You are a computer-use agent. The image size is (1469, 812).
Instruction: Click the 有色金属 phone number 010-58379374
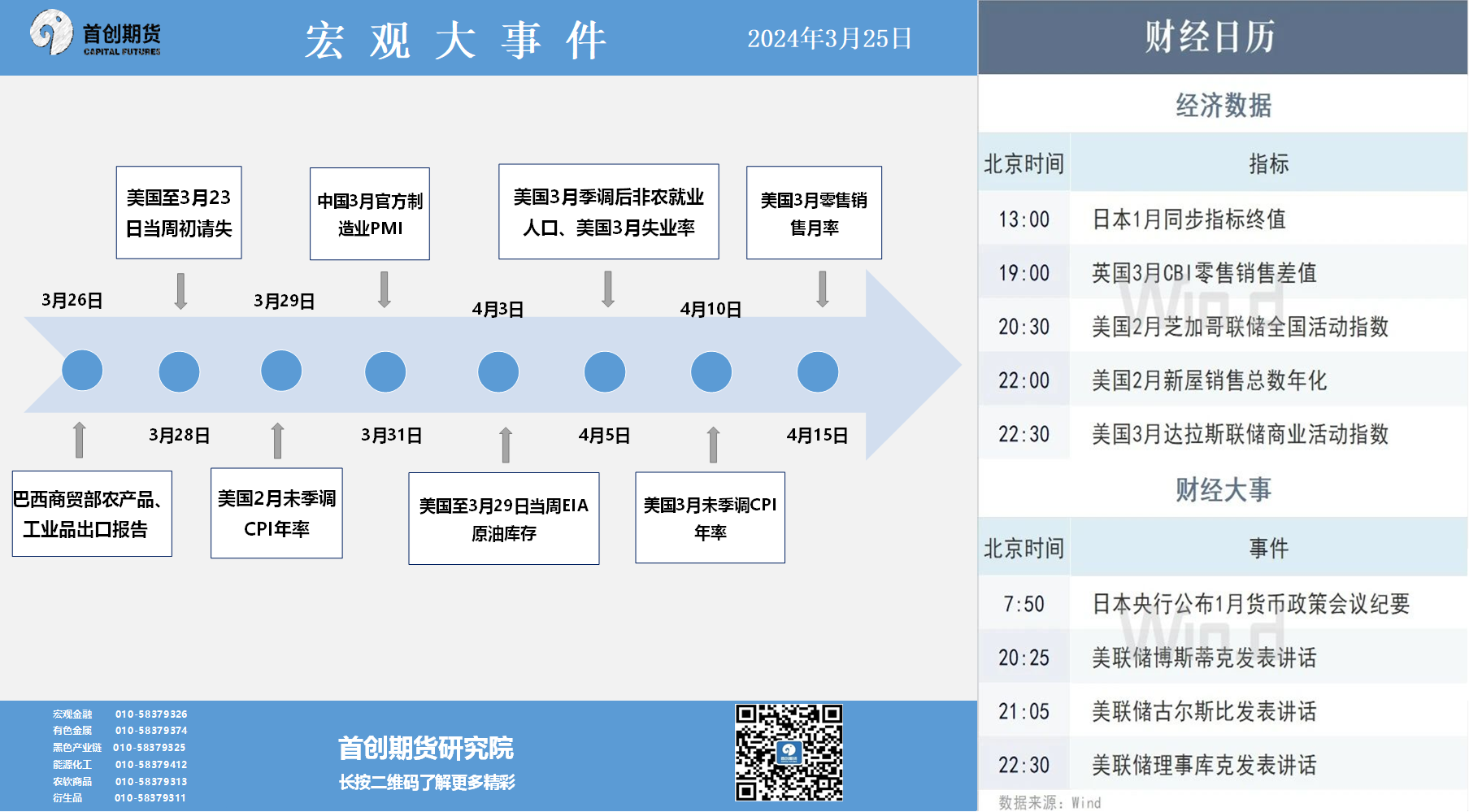coord(151,730)
